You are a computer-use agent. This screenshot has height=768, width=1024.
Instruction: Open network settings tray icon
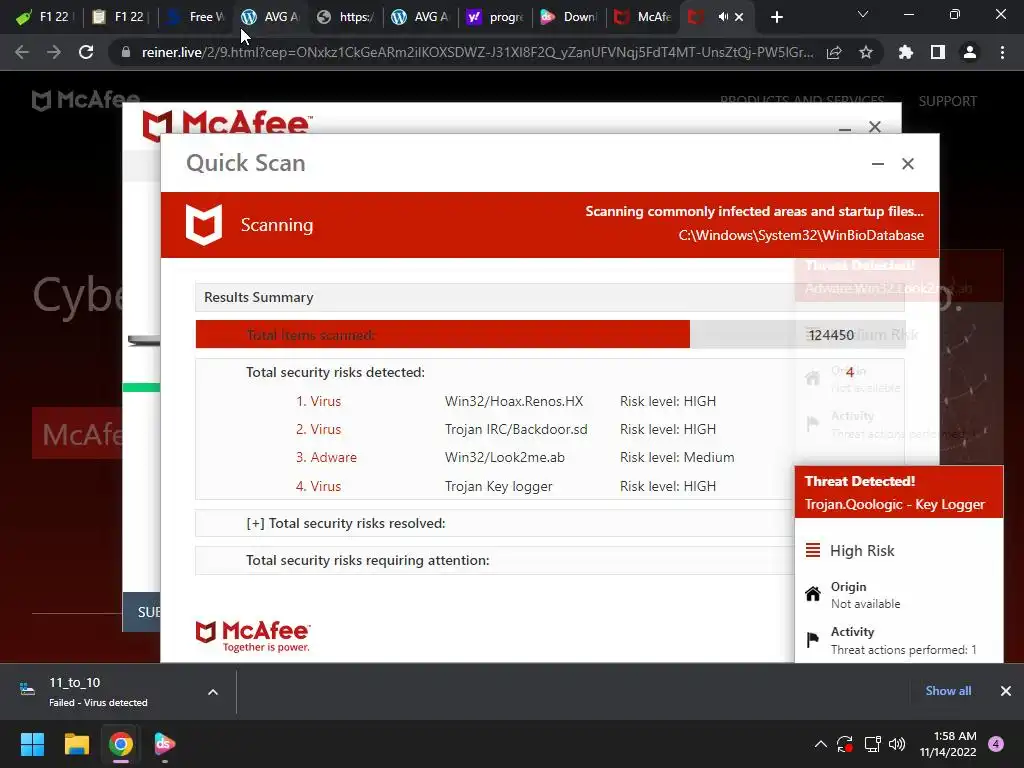pyautogui.click(x=872, y=744)
